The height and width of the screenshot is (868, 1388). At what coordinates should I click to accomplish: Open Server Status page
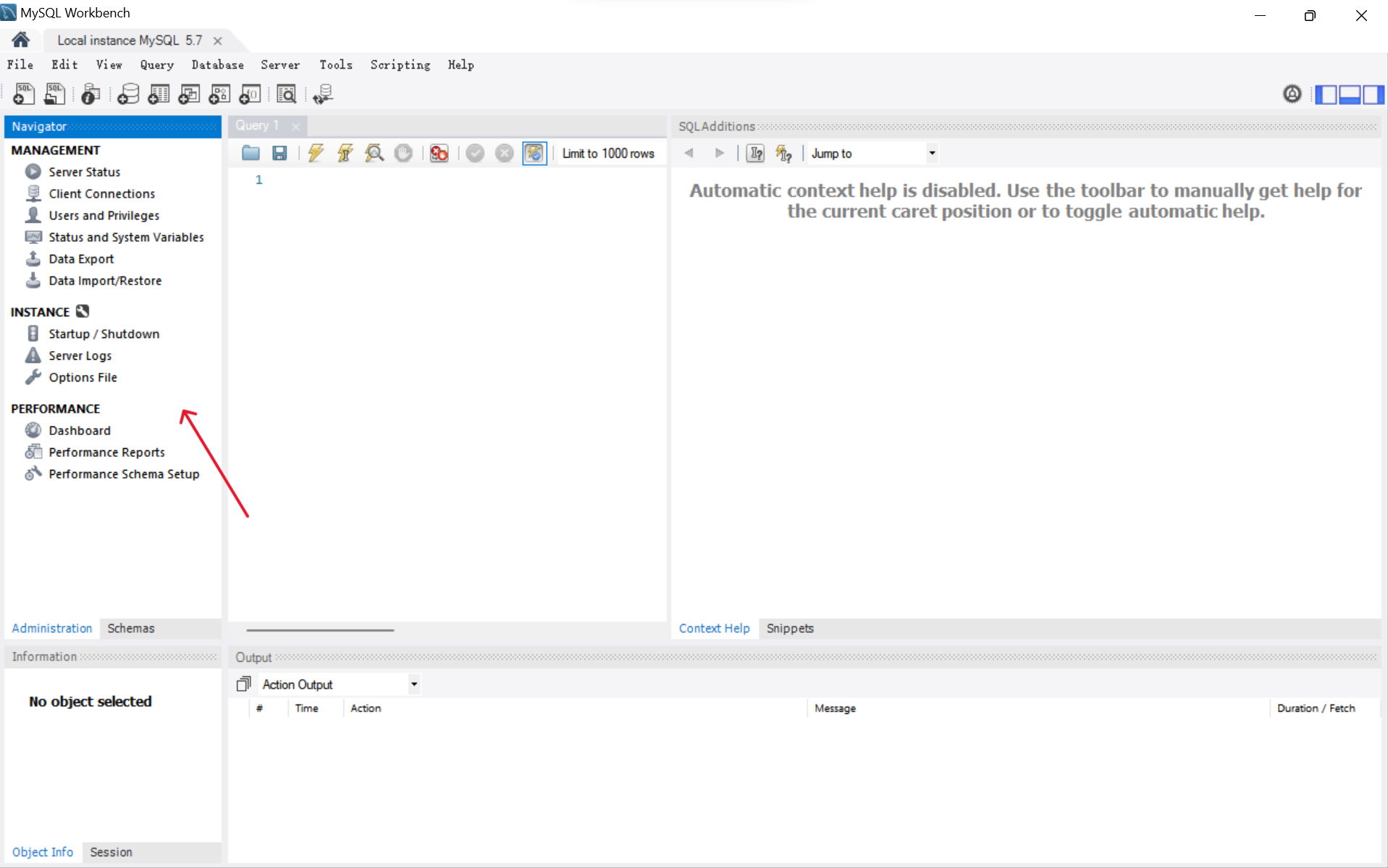[x=85, y=172]
